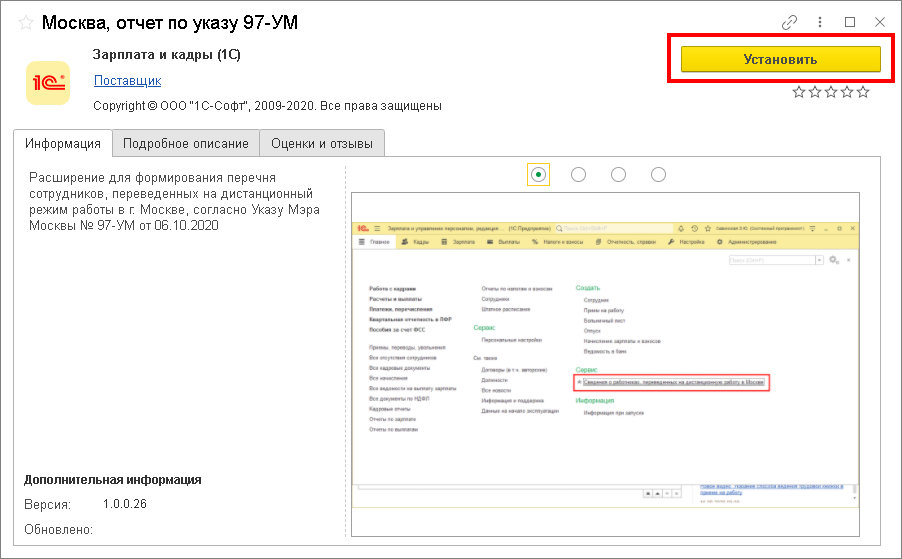Open the Поставщик supplier link
902x559 pixels.
tap(128, 81)
